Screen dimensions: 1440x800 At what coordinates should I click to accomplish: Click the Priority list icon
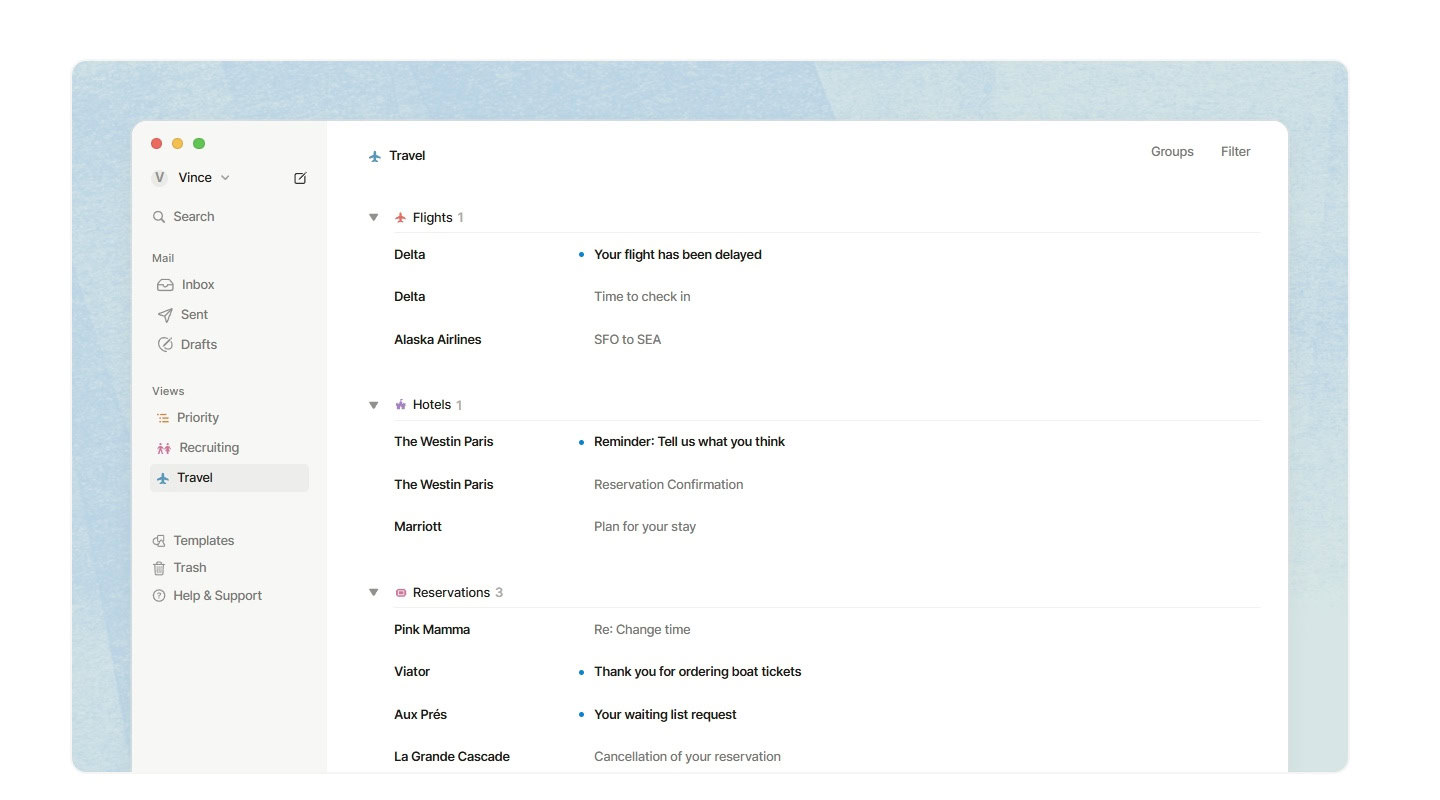tap(163, 418)
